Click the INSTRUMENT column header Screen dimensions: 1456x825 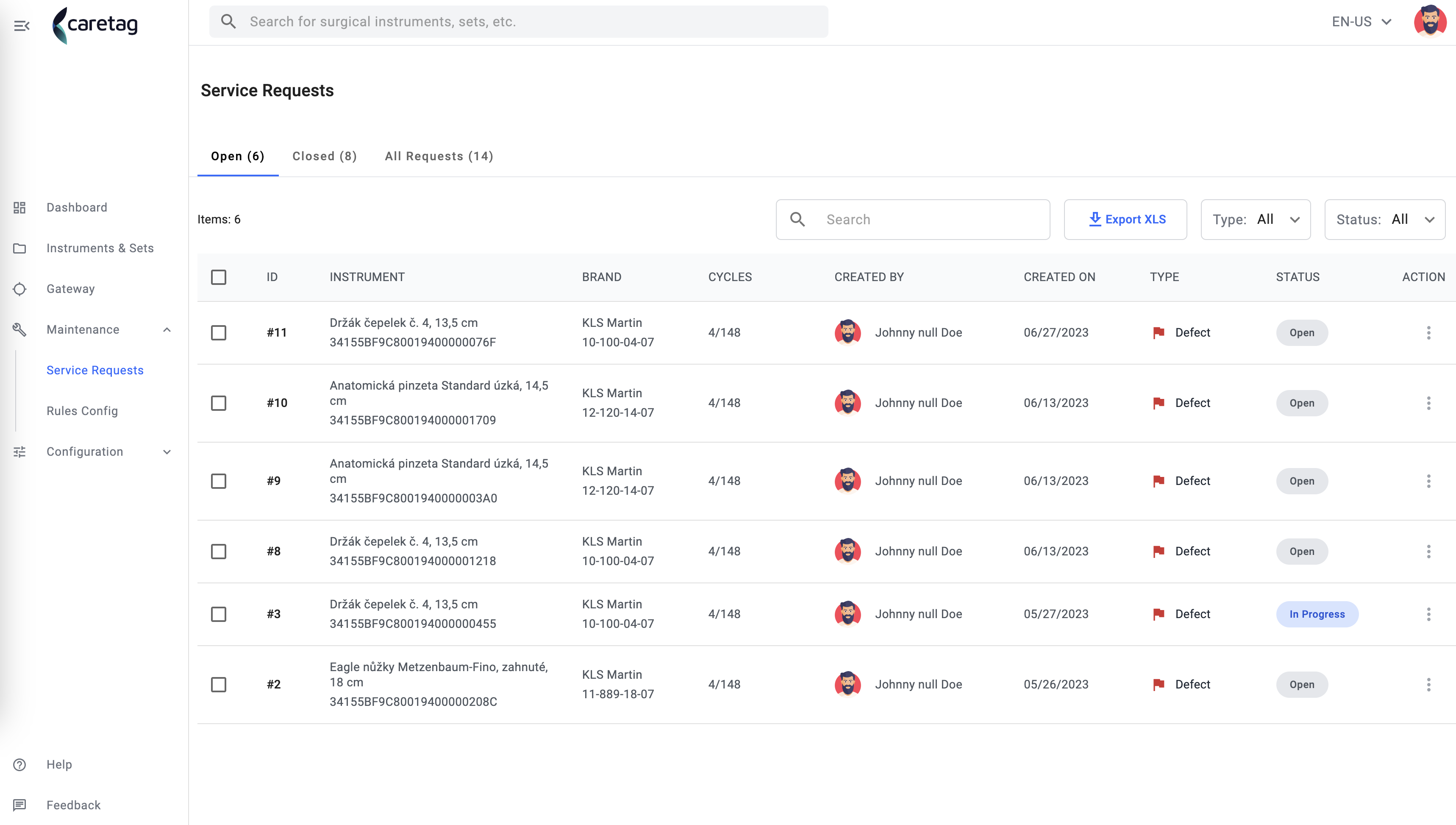click(x=367, y=277)
